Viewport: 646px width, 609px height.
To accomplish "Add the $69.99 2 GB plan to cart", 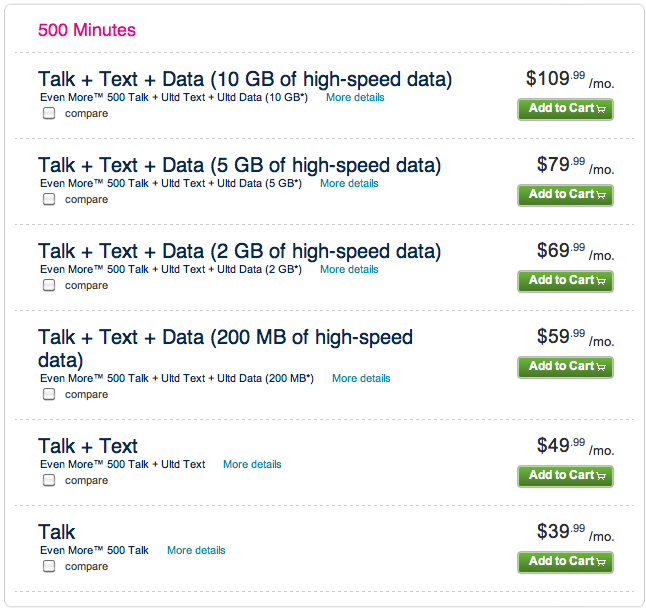I will click(565, 281).
